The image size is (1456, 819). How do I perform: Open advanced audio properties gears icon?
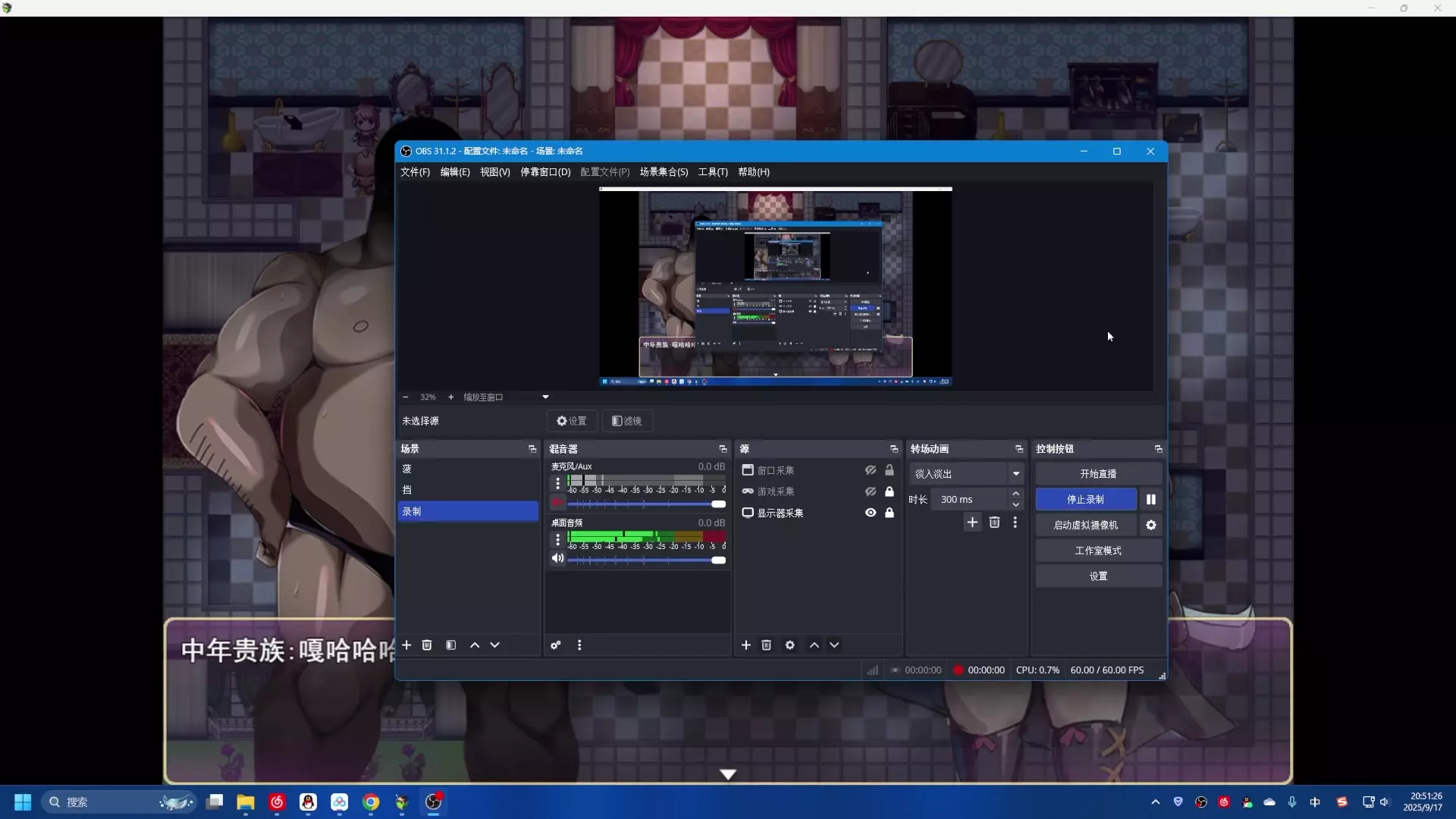point(556,645)
